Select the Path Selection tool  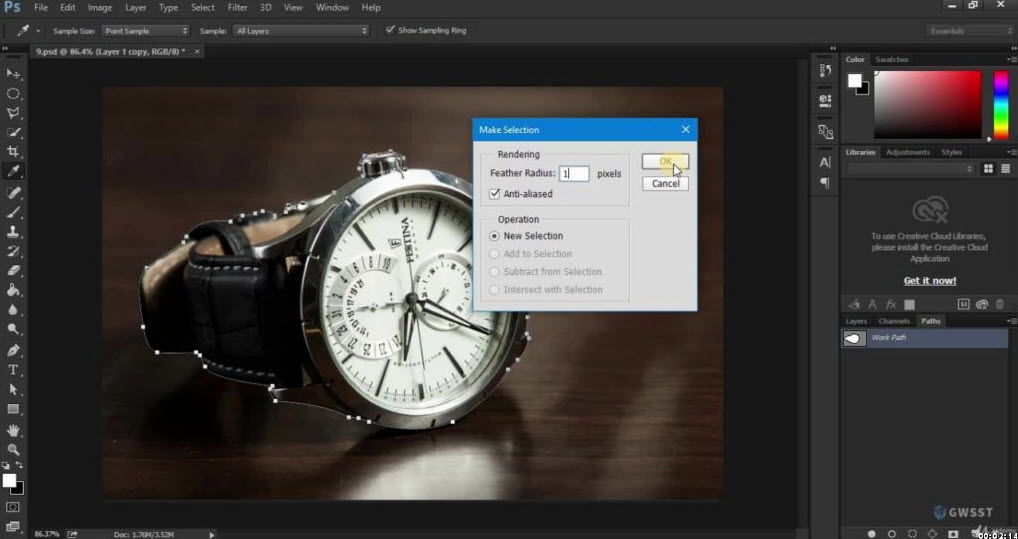pos(12,389)
